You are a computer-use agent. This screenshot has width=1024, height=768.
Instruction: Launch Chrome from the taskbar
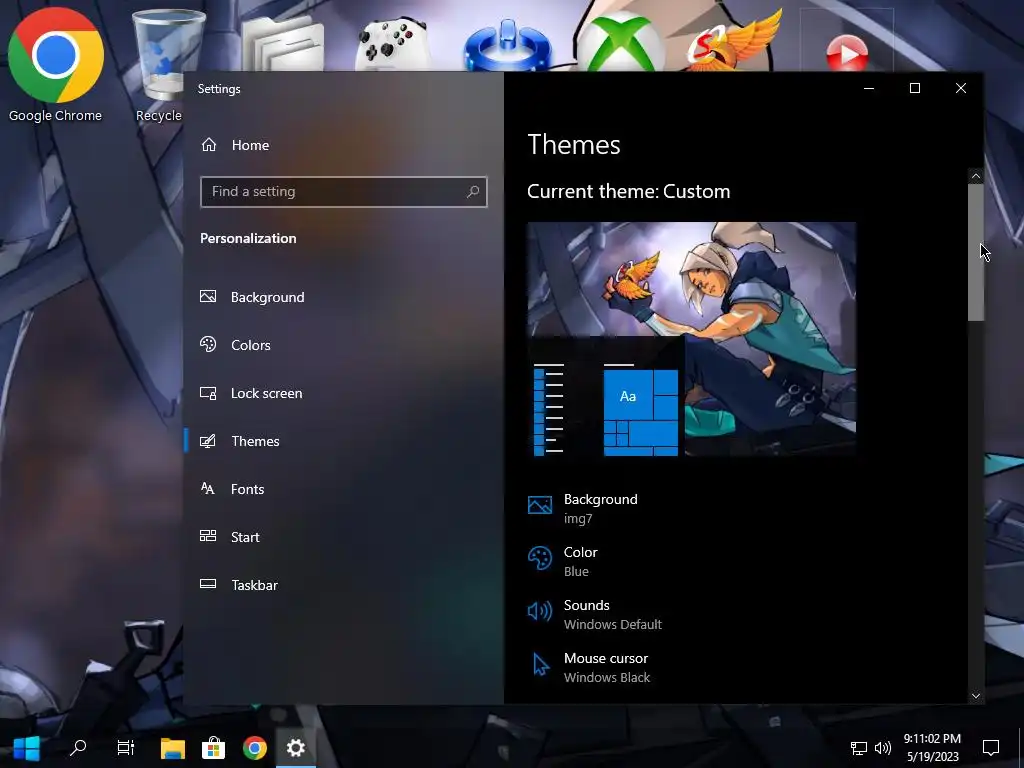click(x=255, y=748)
